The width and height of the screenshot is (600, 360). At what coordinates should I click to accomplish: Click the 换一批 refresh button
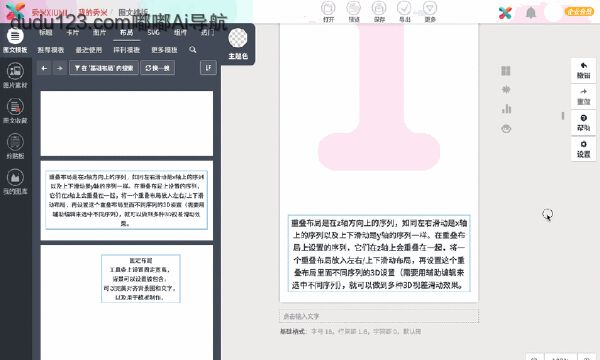pos(158,68)
